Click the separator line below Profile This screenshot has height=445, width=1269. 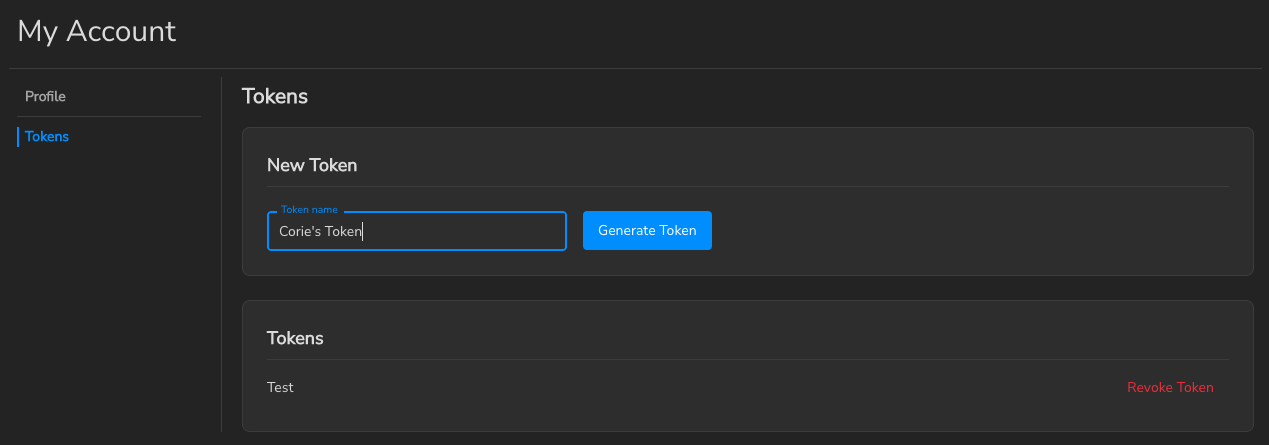[x=109, y=117]
